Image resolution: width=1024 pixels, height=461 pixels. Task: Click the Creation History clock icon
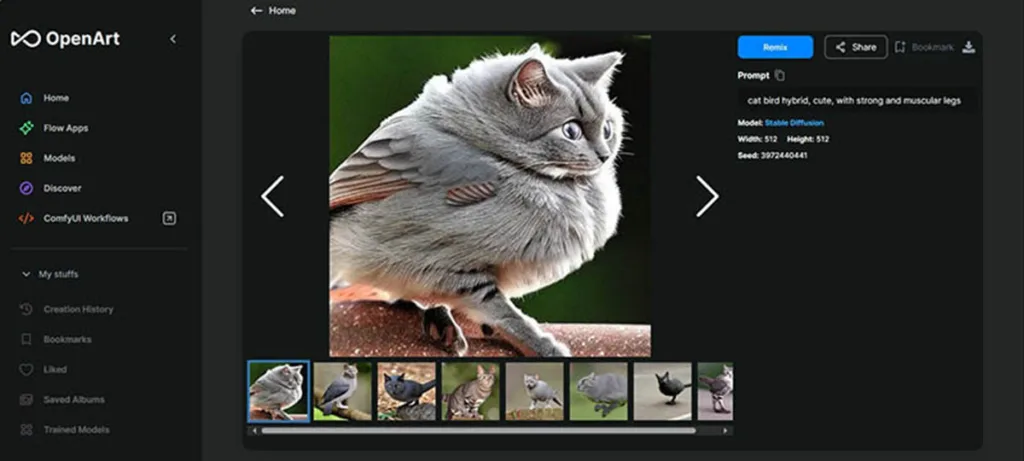click(x=26, y=309)
